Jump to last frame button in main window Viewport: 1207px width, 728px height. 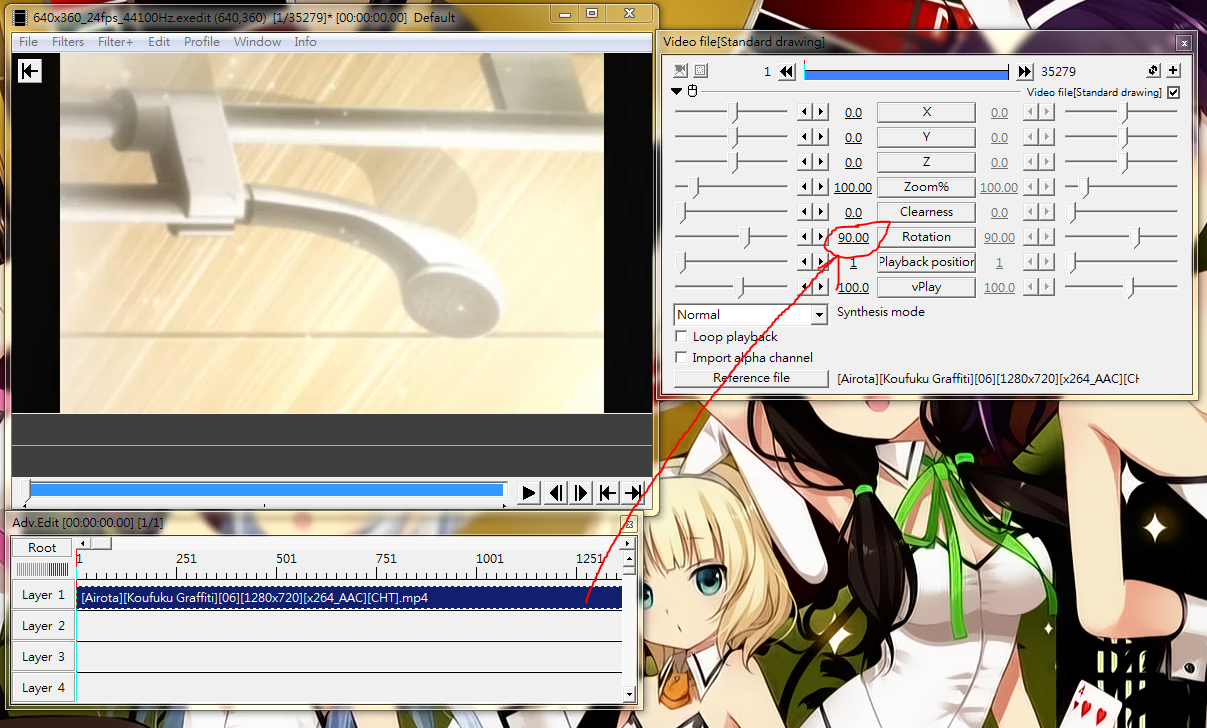633,492
